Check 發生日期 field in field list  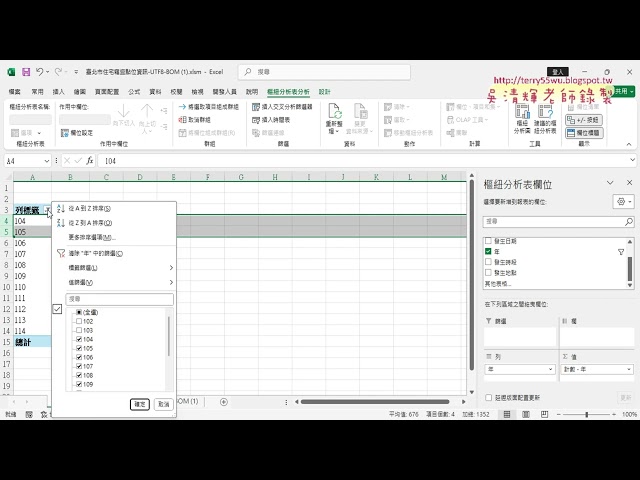488,241
